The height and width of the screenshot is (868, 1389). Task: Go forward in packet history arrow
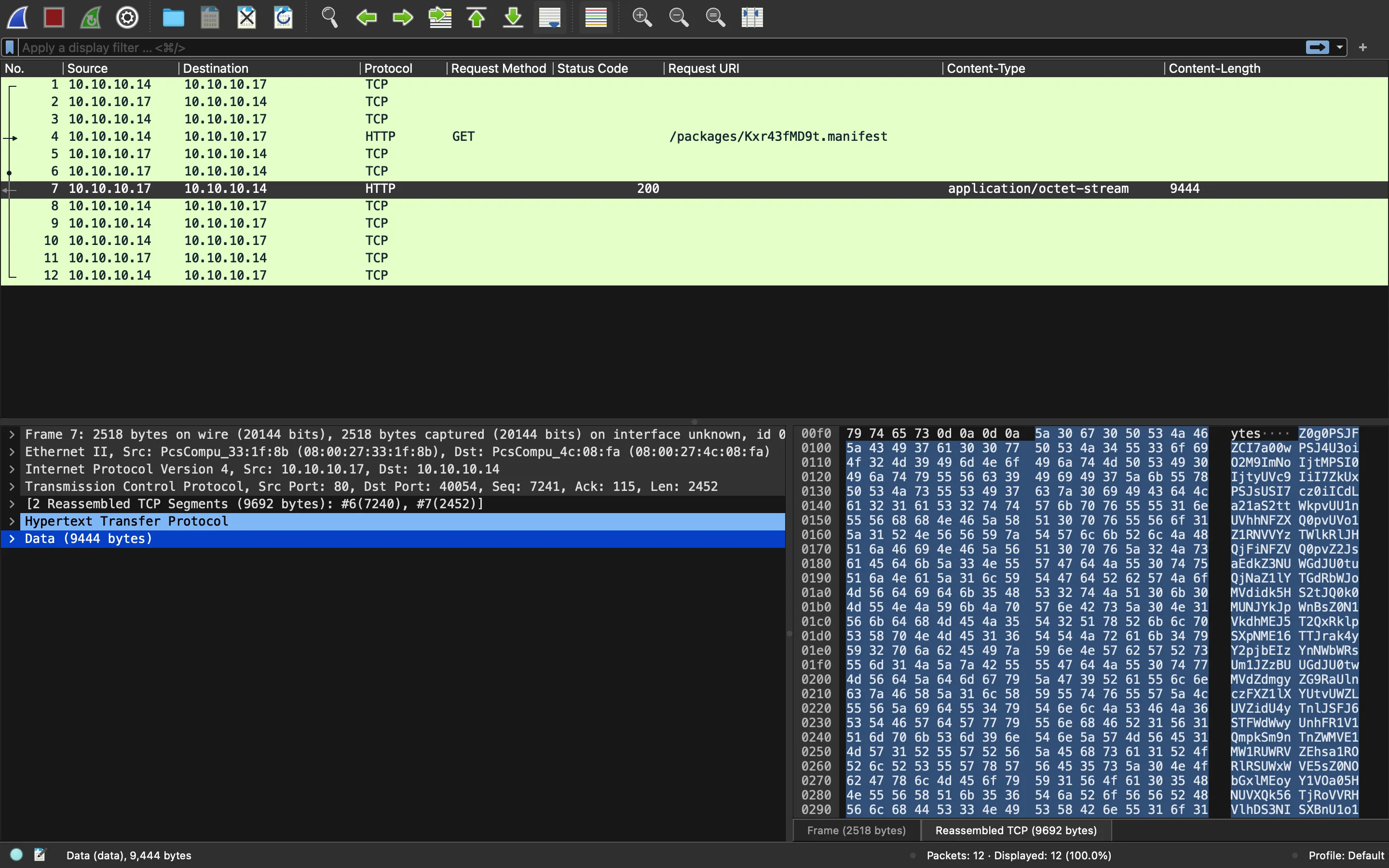tap(403, 17)
